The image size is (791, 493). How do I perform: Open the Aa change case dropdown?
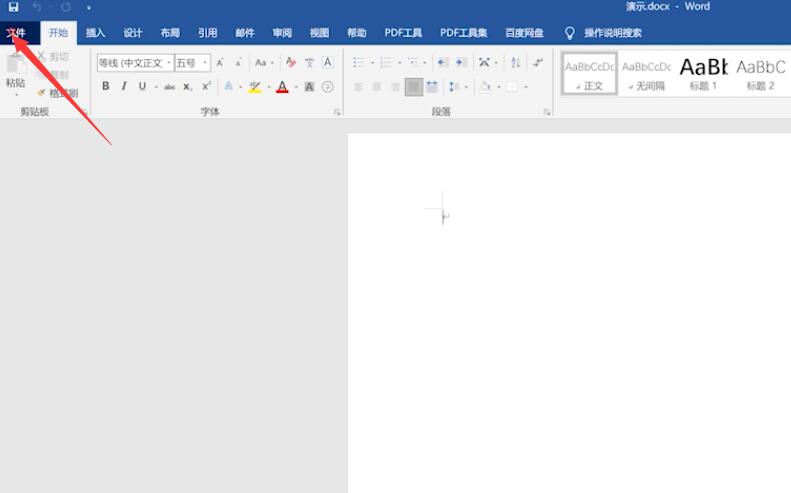click(x=264, y=63)
